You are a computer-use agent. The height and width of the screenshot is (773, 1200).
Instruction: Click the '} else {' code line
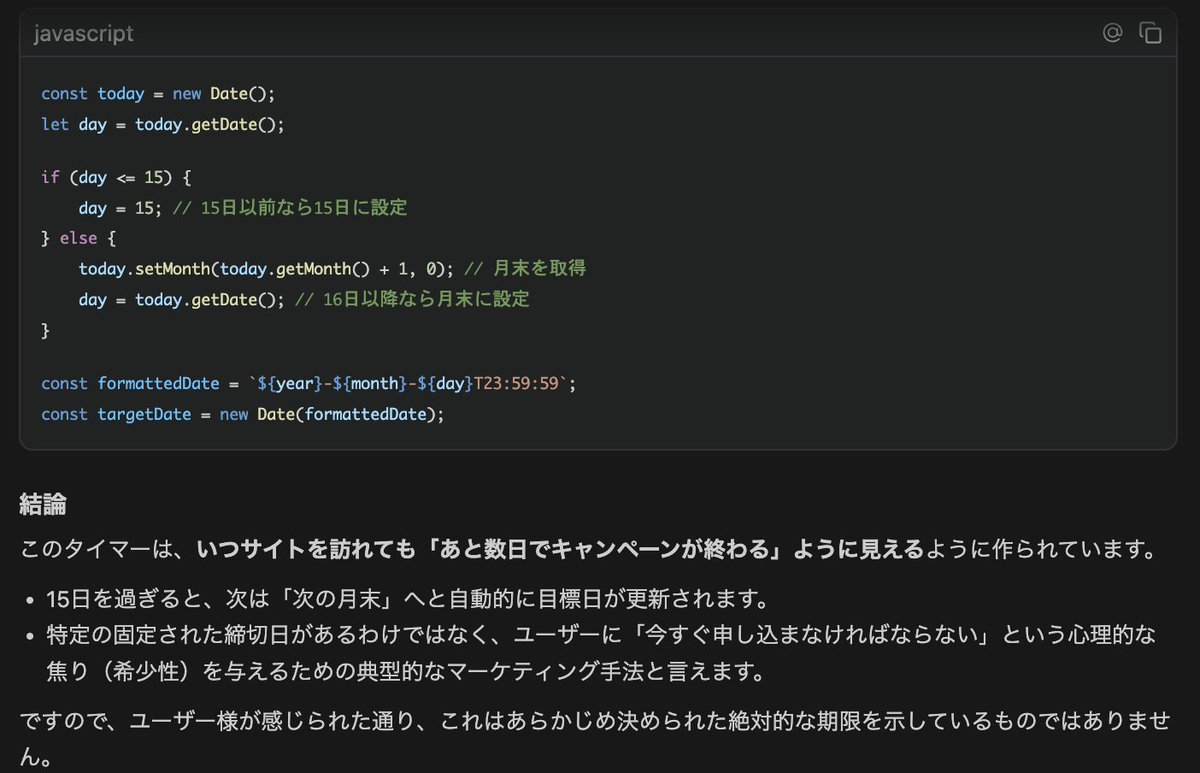pos(79,239)
